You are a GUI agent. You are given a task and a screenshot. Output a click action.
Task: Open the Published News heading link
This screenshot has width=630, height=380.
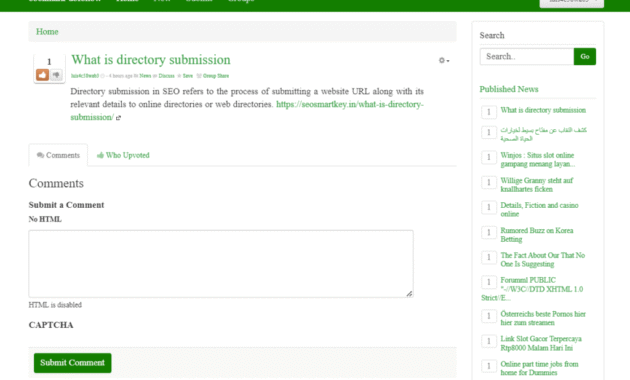click(x=509, y=89)
